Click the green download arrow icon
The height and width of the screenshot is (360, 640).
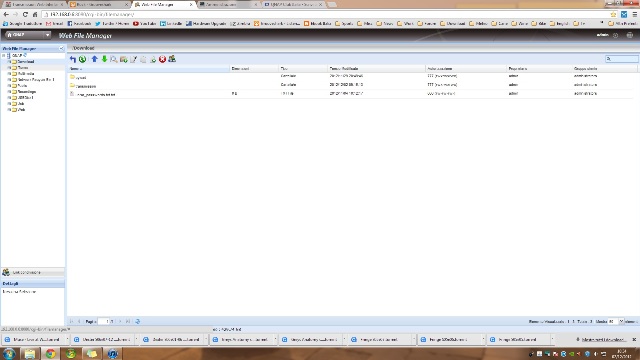[104, 59]
